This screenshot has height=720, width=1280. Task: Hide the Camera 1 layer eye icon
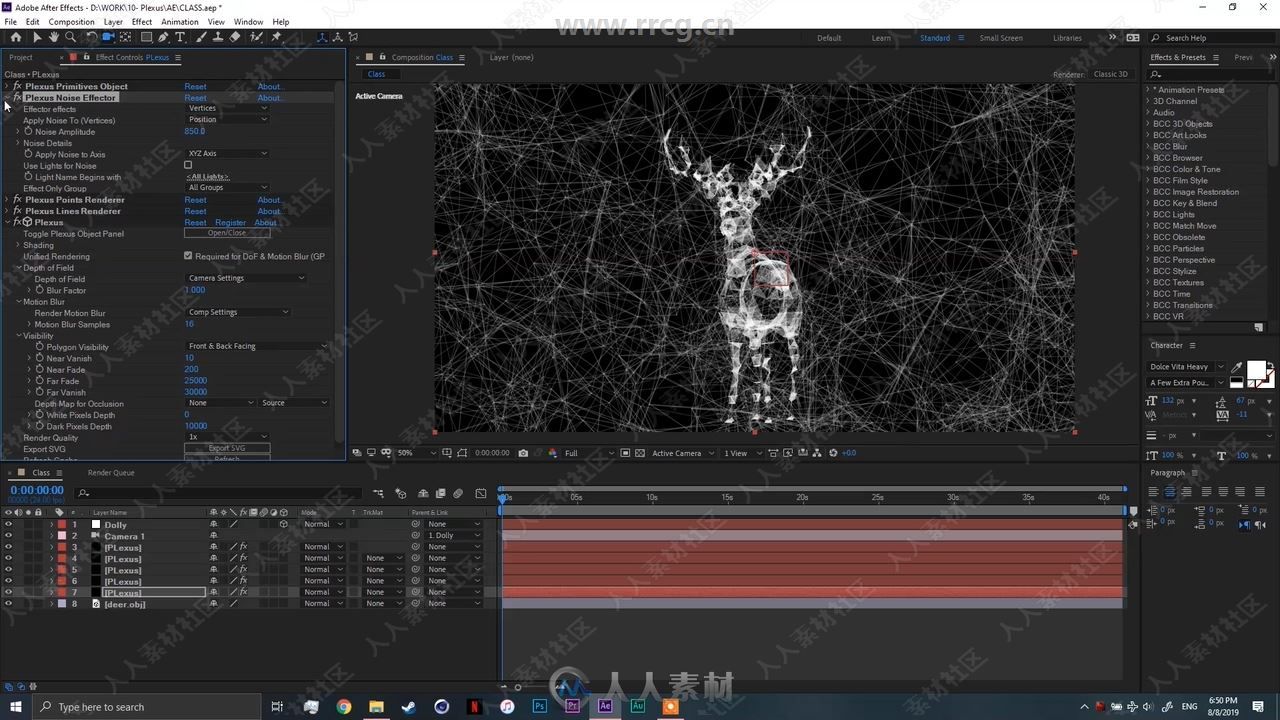[x=9, y=536]
